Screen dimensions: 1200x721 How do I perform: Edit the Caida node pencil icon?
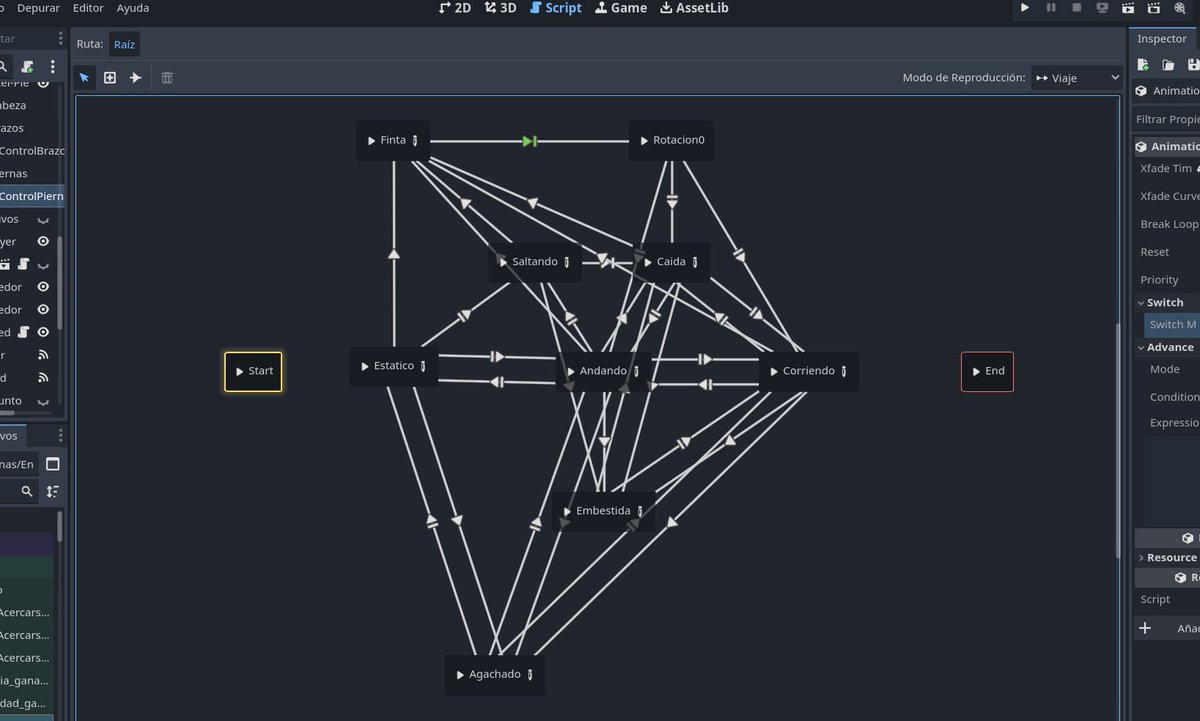695,262
